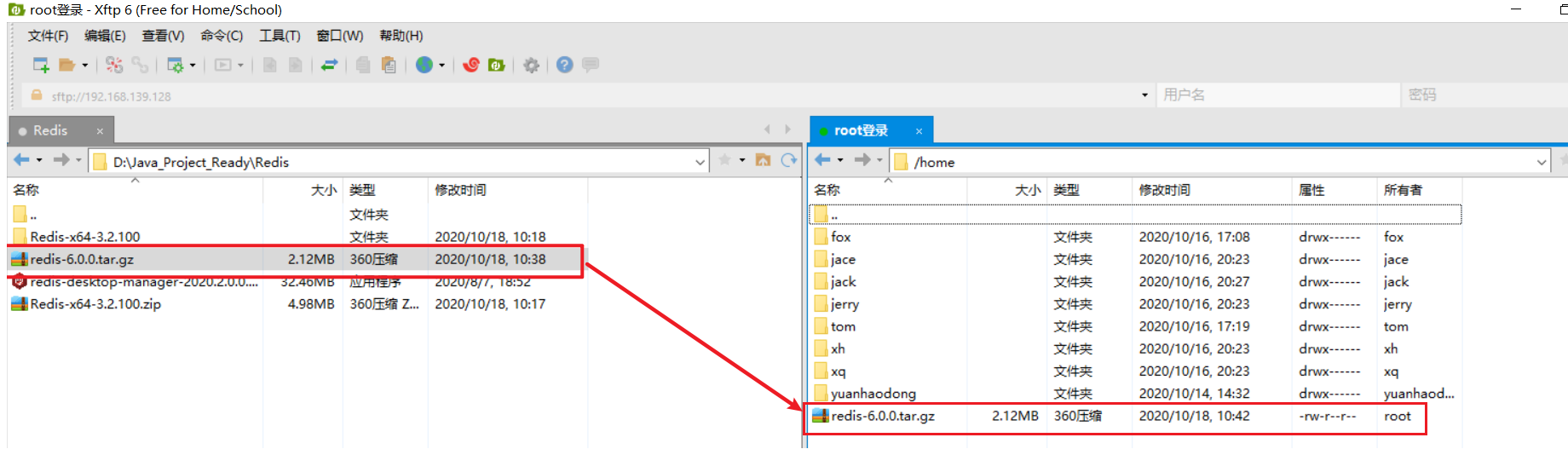
Task: Click the Paste clipboard icon
Action: click(389, 65)
